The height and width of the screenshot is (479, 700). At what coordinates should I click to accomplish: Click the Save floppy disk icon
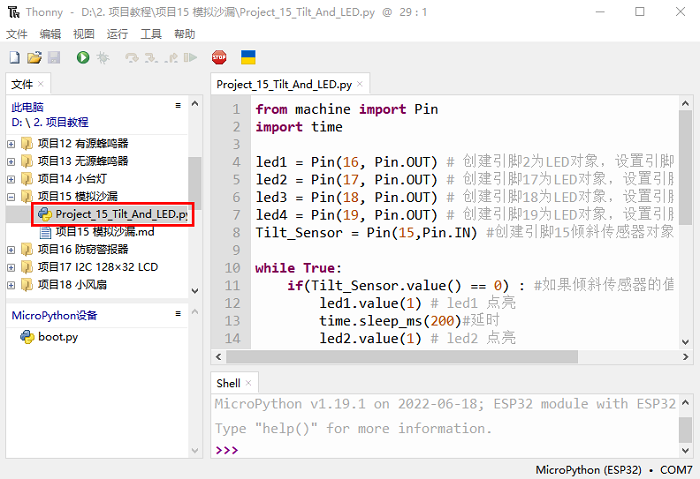pyautogui.click(x=53, y=58)
